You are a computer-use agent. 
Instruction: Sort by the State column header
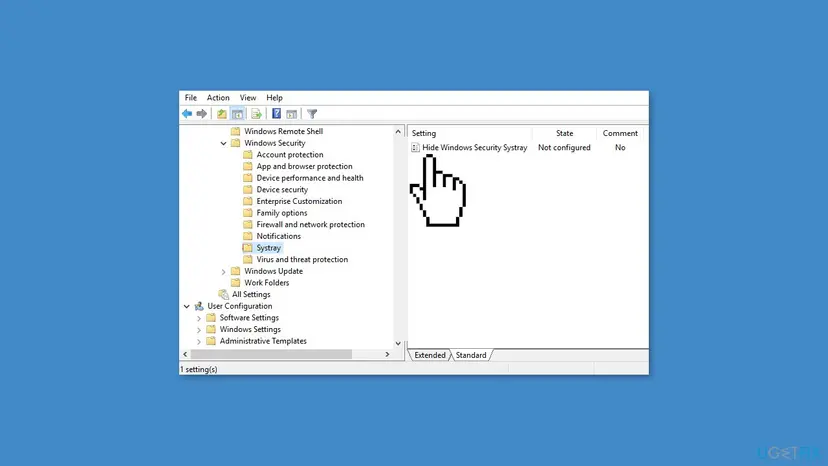564,133
